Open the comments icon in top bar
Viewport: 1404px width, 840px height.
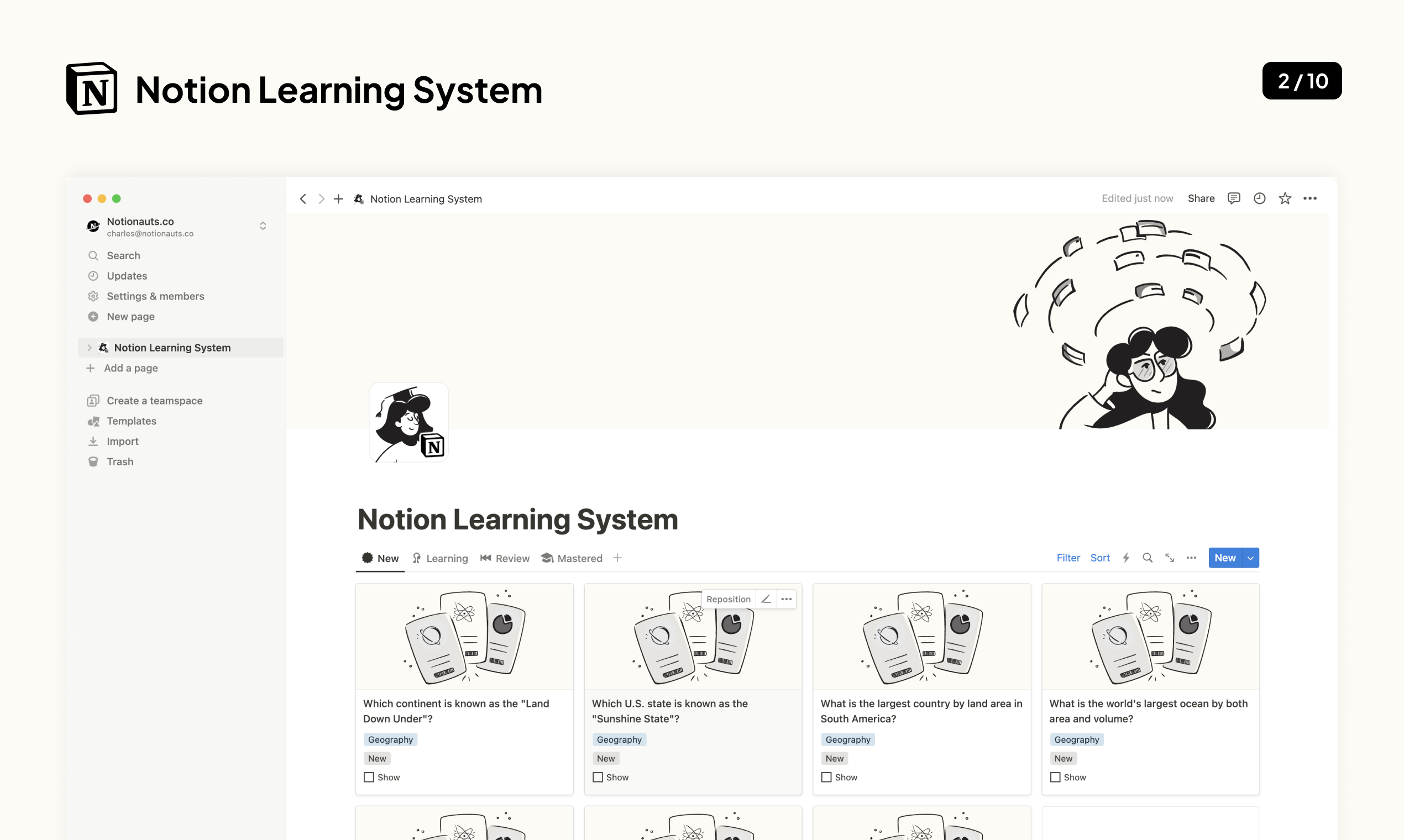(x=1234, y=198)
